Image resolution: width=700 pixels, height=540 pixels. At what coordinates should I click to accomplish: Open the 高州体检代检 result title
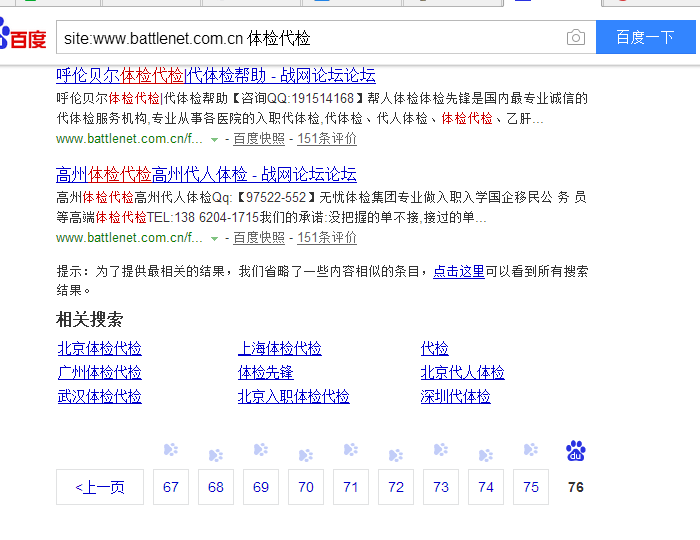[206, 174]
